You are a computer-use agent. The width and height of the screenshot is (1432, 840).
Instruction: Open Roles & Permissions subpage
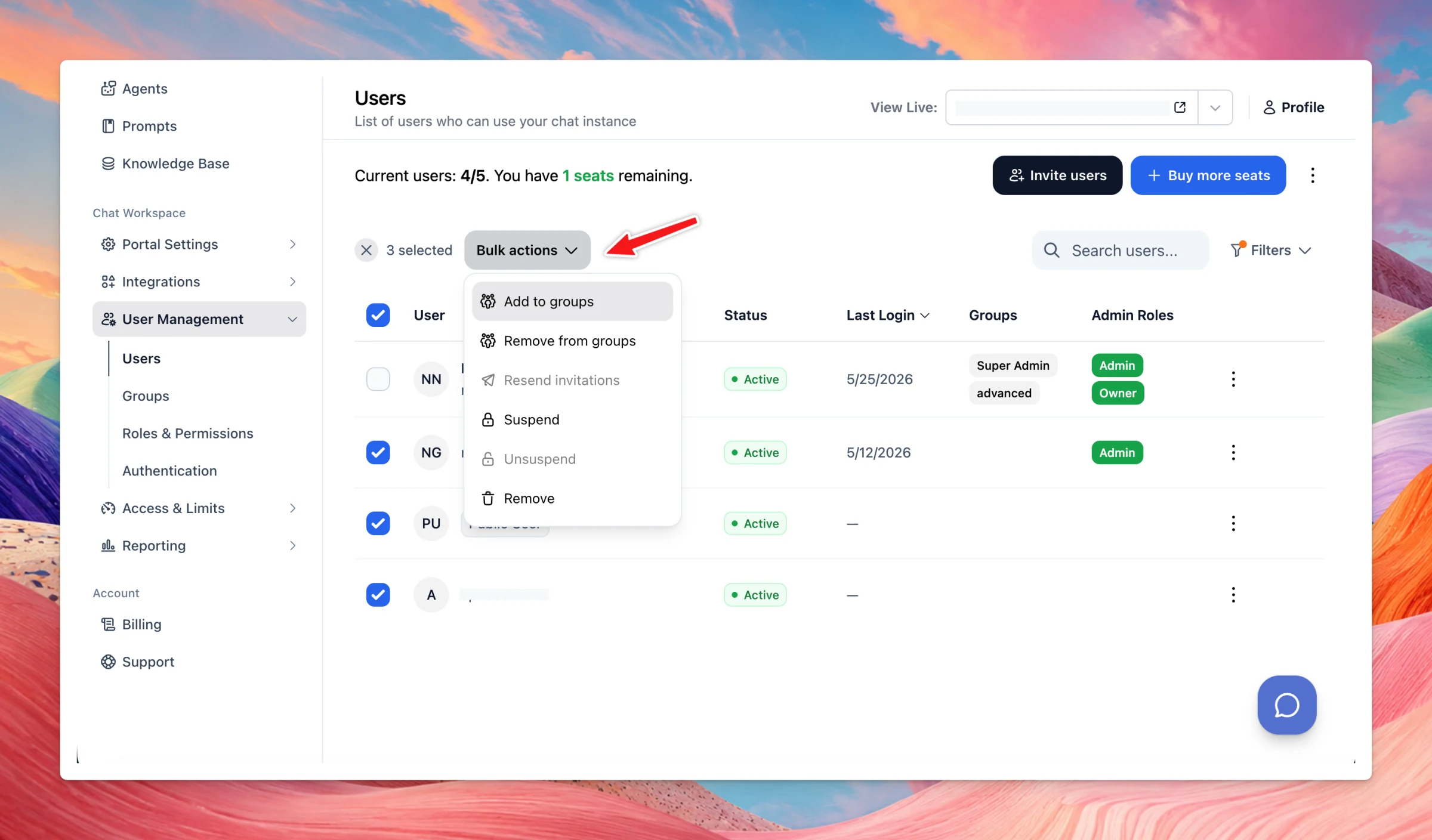pos(187,434)
